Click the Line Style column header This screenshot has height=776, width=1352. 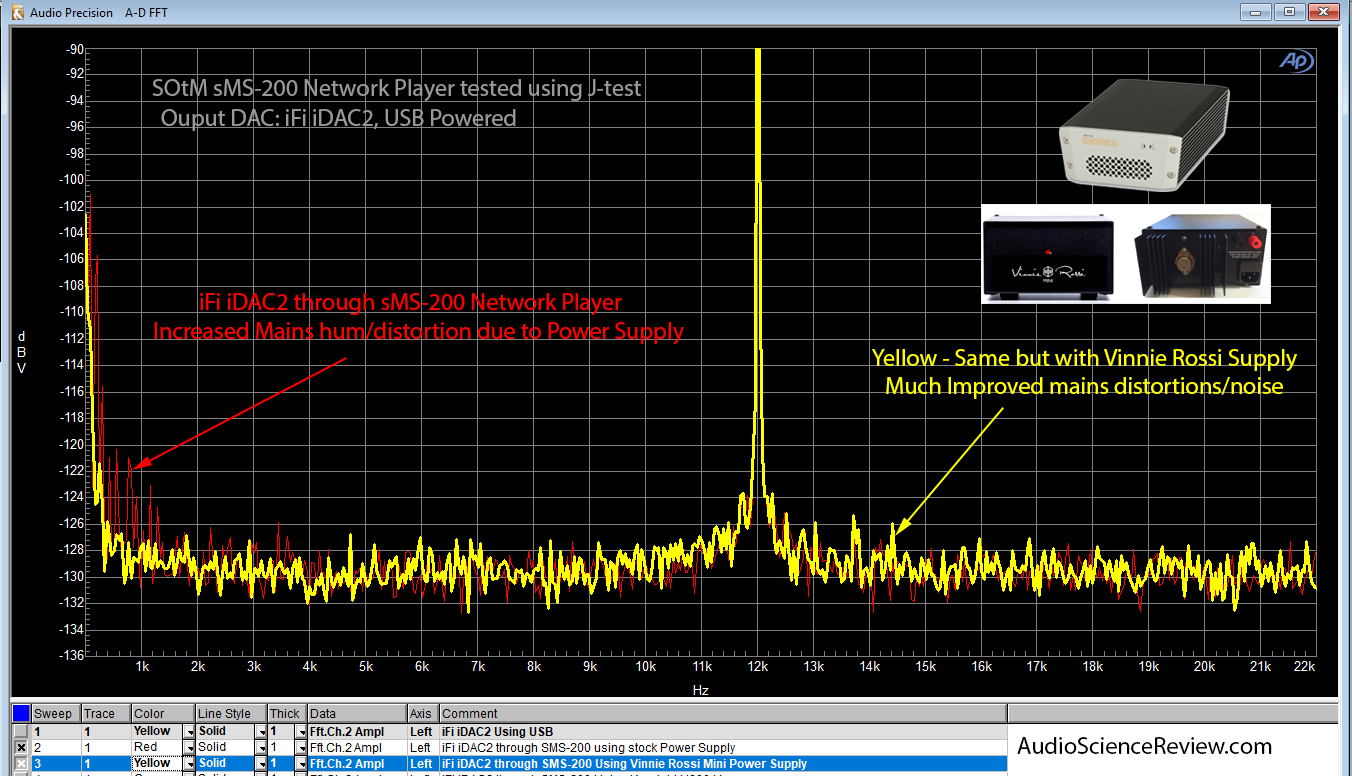coord(231,713)
